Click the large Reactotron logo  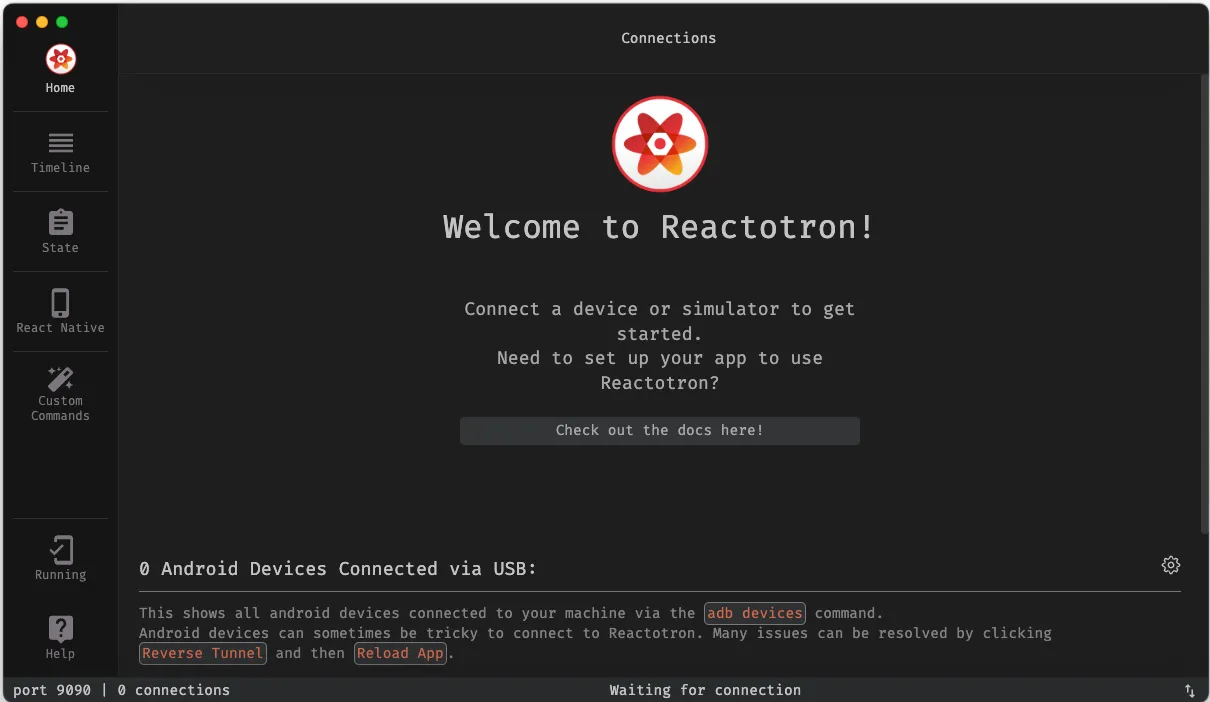(660, 144)
